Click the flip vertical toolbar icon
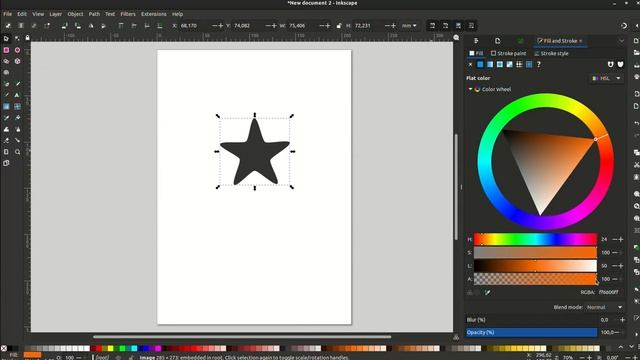This screenshot has width=640, height=360. [x=104, y=26]
